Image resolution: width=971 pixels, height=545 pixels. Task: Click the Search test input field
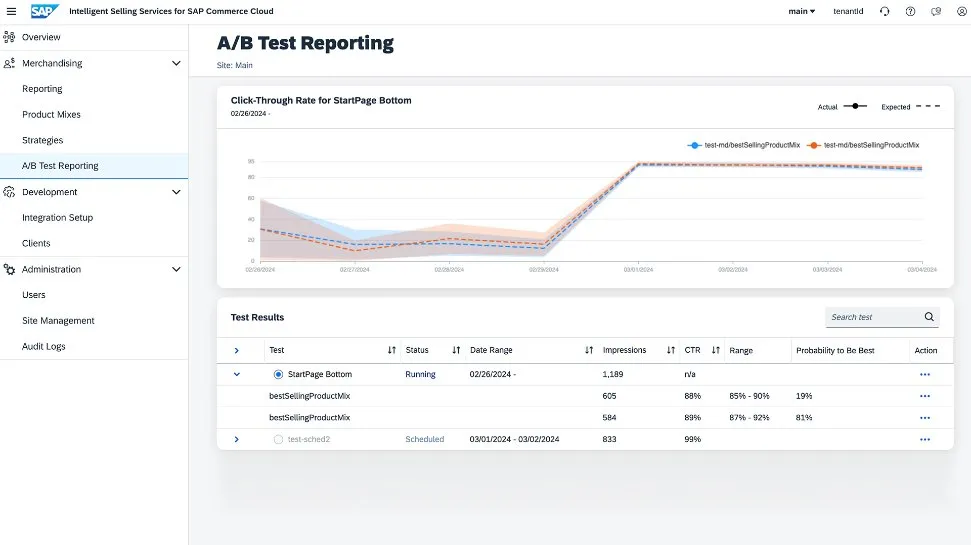(872, 317)
